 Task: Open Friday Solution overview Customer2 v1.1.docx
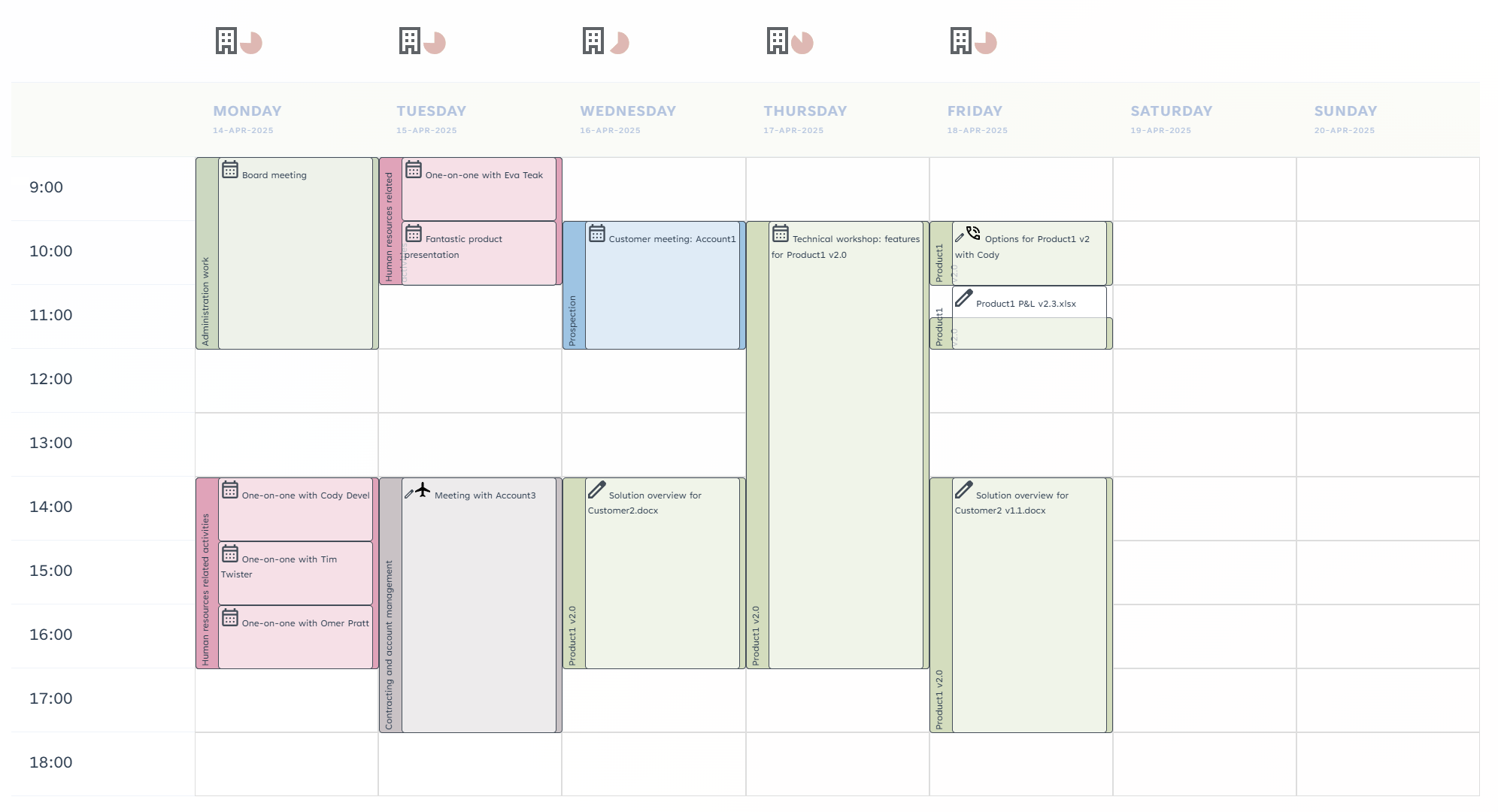click(1029, 604)
